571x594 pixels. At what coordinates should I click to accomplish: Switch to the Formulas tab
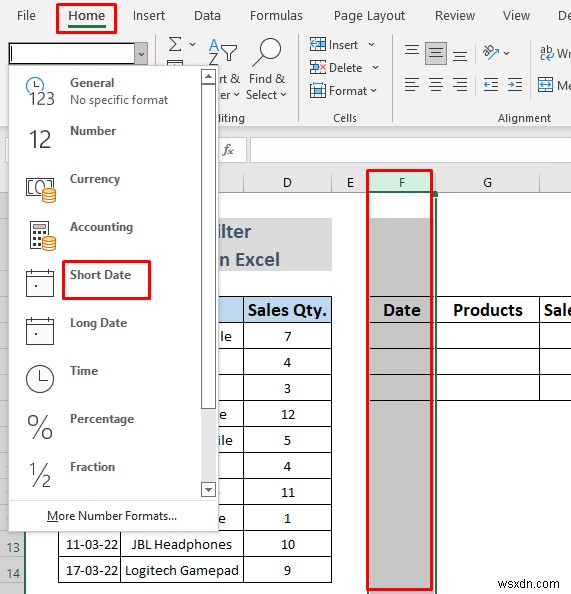click(x=276, y=16)
